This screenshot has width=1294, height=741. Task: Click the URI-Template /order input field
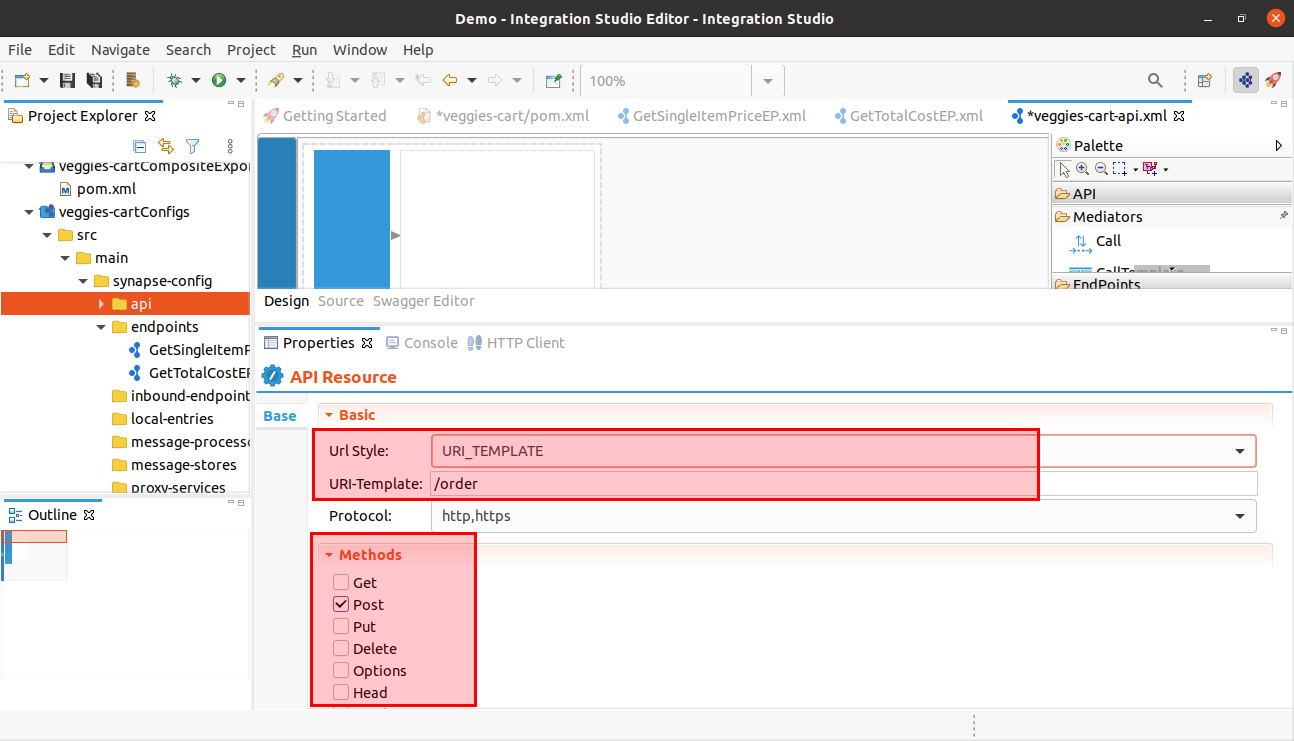(x=843, y=484)
